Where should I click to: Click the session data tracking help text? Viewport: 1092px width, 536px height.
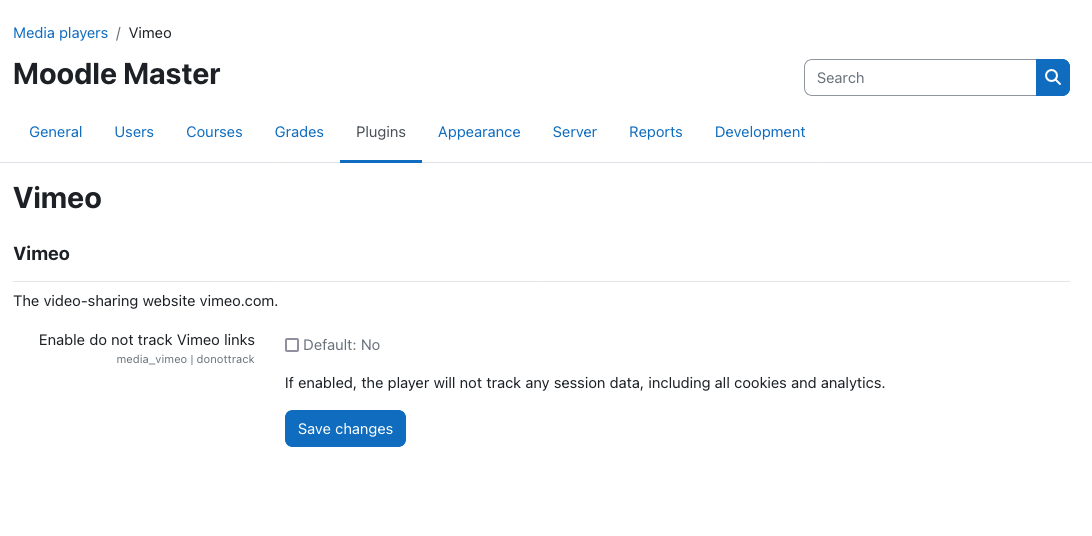(x=585, y=383)
